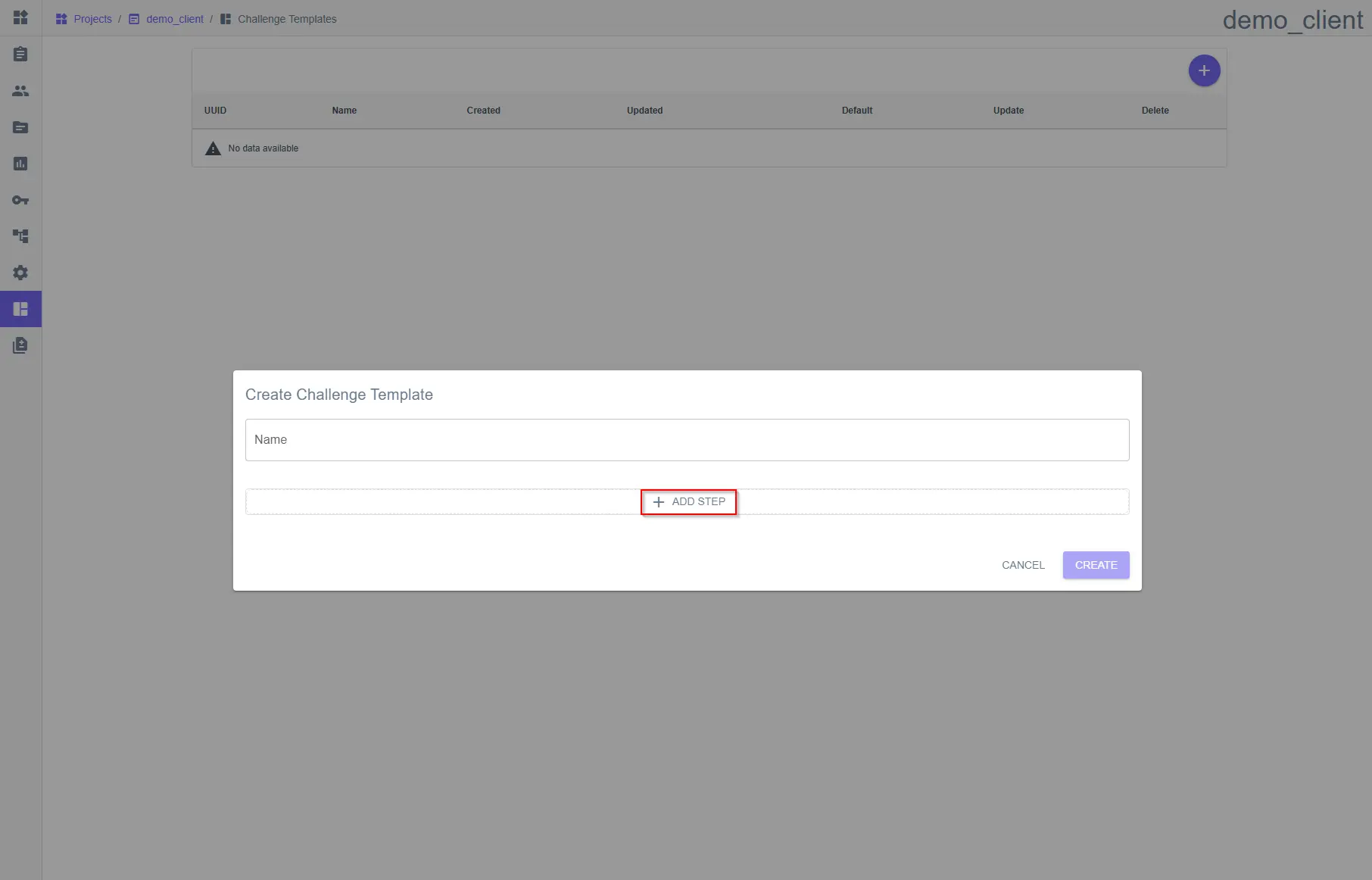The height and width of the screenshot is (880, 1372).
Task: Focus the Name input field
Action: tap(687, 440)
